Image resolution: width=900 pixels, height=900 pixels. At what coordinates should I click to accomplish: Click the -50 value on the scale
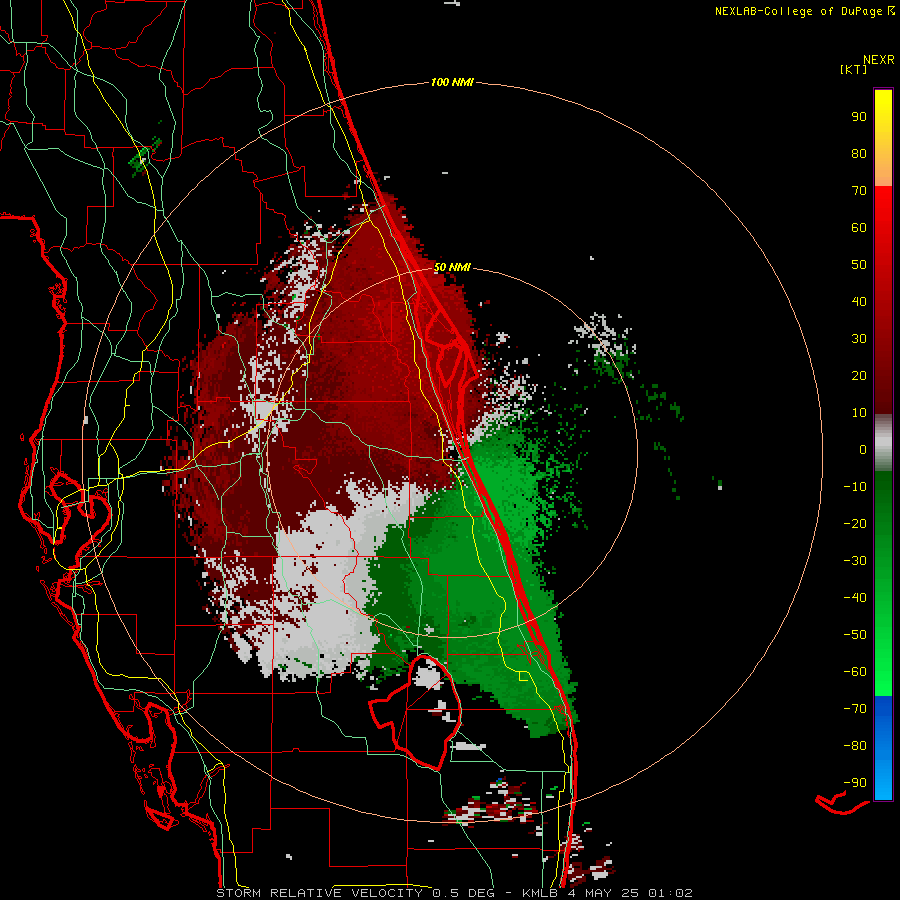pos(855,634)
